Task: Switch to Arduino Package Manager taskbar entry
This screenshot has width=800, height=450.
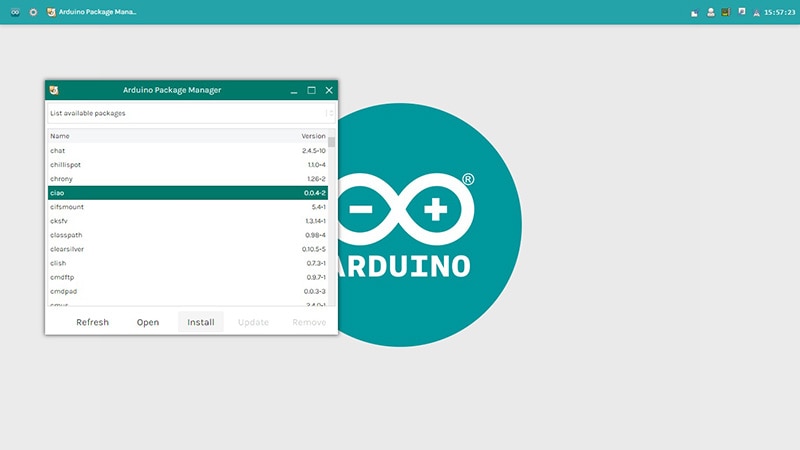Action: click(x=92, y=12)
